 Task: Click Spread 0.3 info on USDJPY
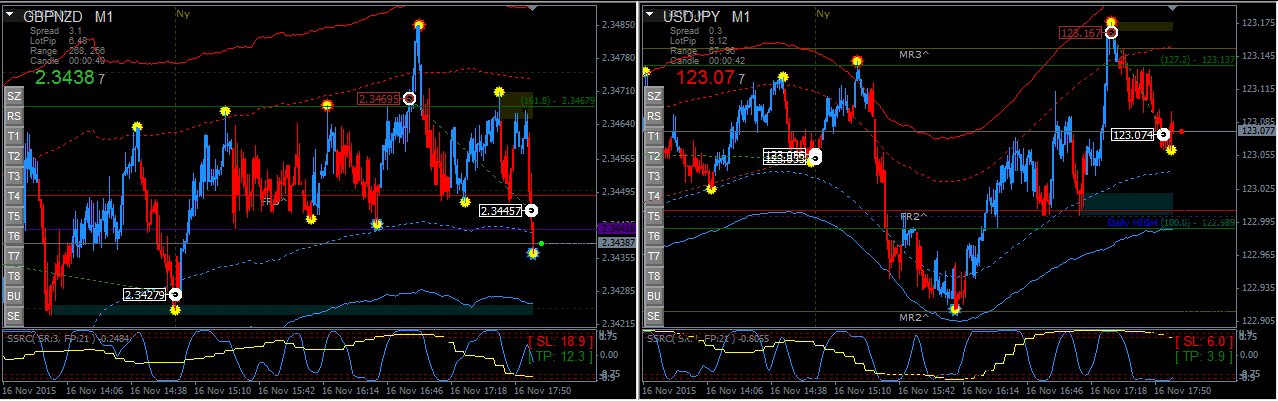coord(696,32)
